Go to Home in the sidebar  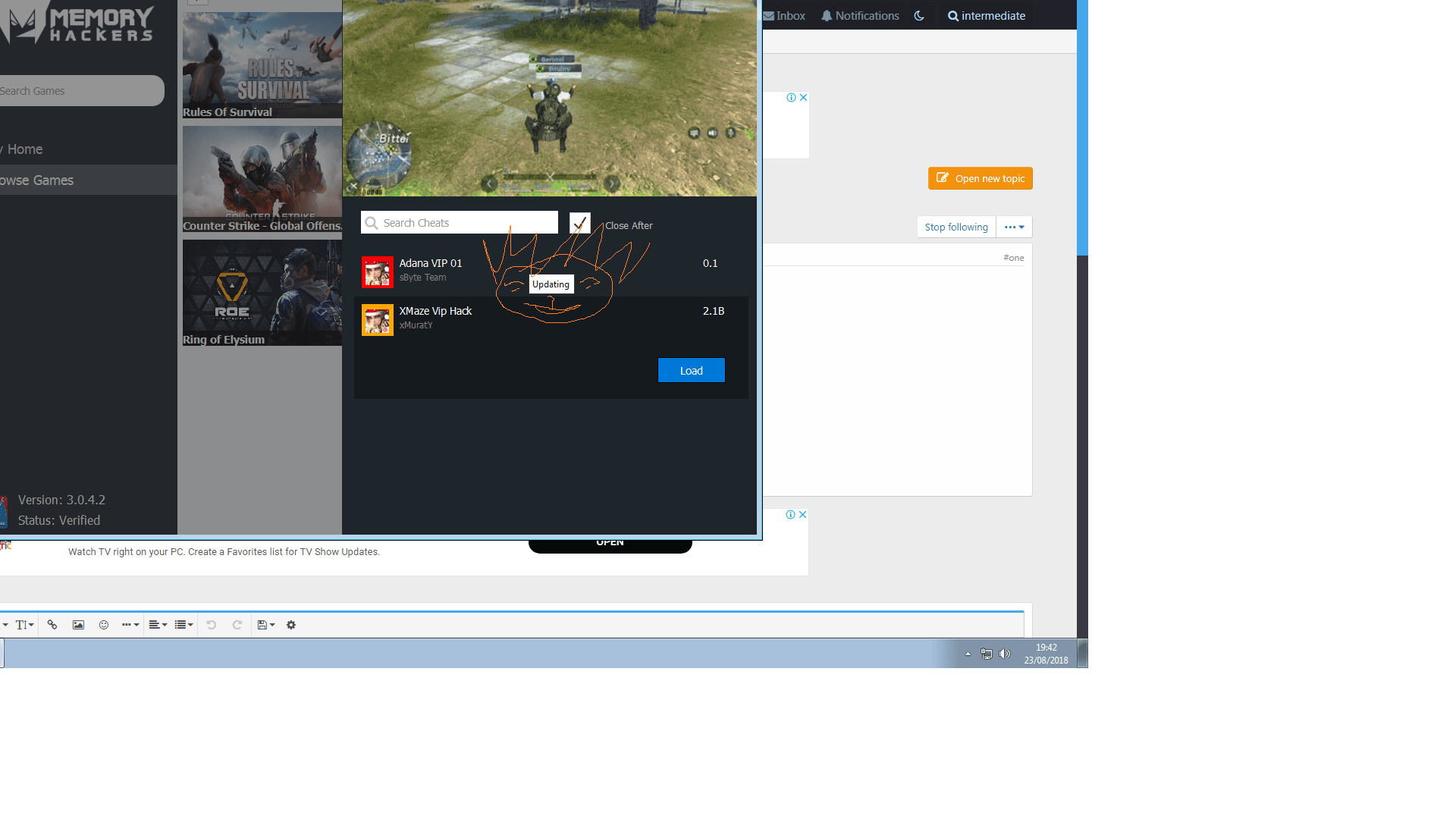[x=24, y=149]
